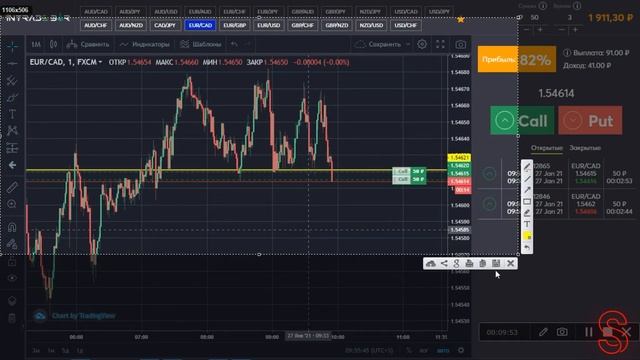Select the EUR/CAD currency pair
640x360 pixels.
click(200, 25)
